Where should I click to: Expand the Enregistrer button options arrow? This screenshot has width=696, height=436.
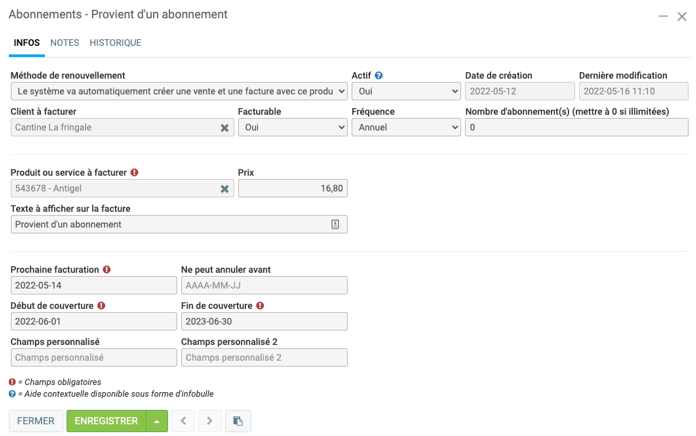click(157, 421)
